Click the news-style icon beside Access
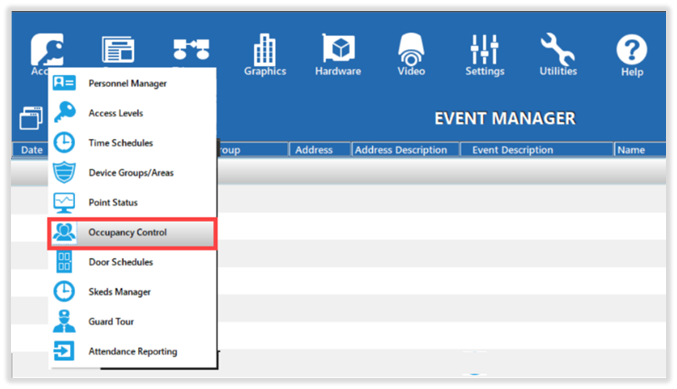677x389 pixels. pyautogui.click(x=118, y=50)
